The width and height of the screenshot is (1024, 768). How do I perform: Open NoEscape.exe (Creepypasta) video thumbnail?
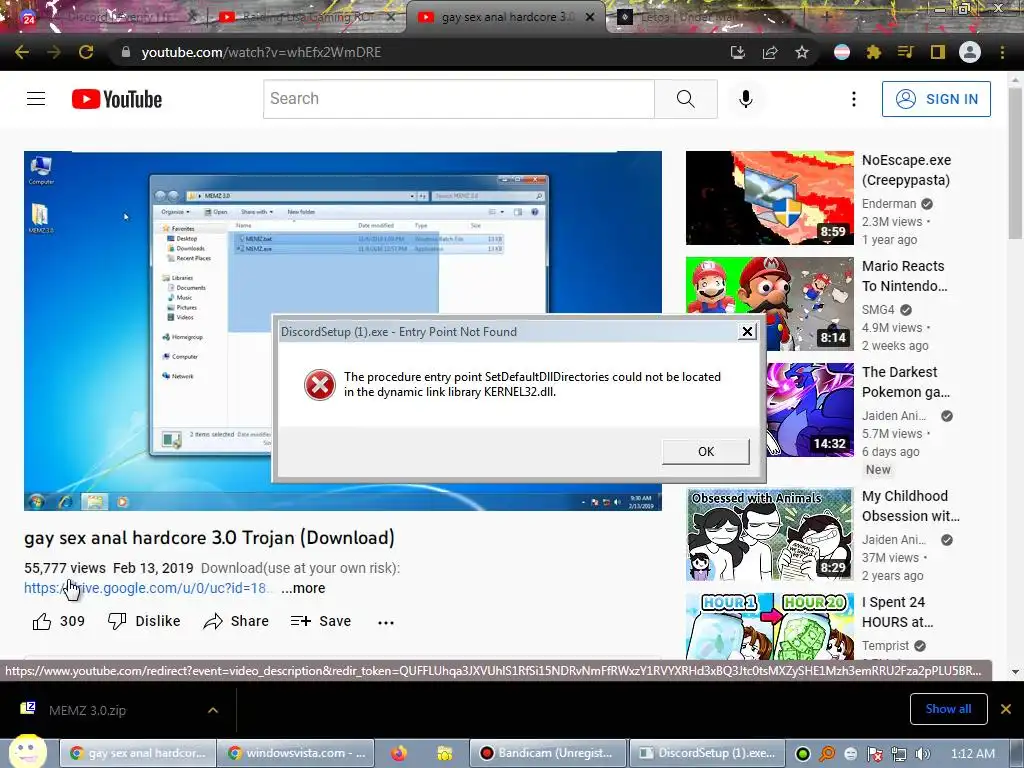[769, 198]
